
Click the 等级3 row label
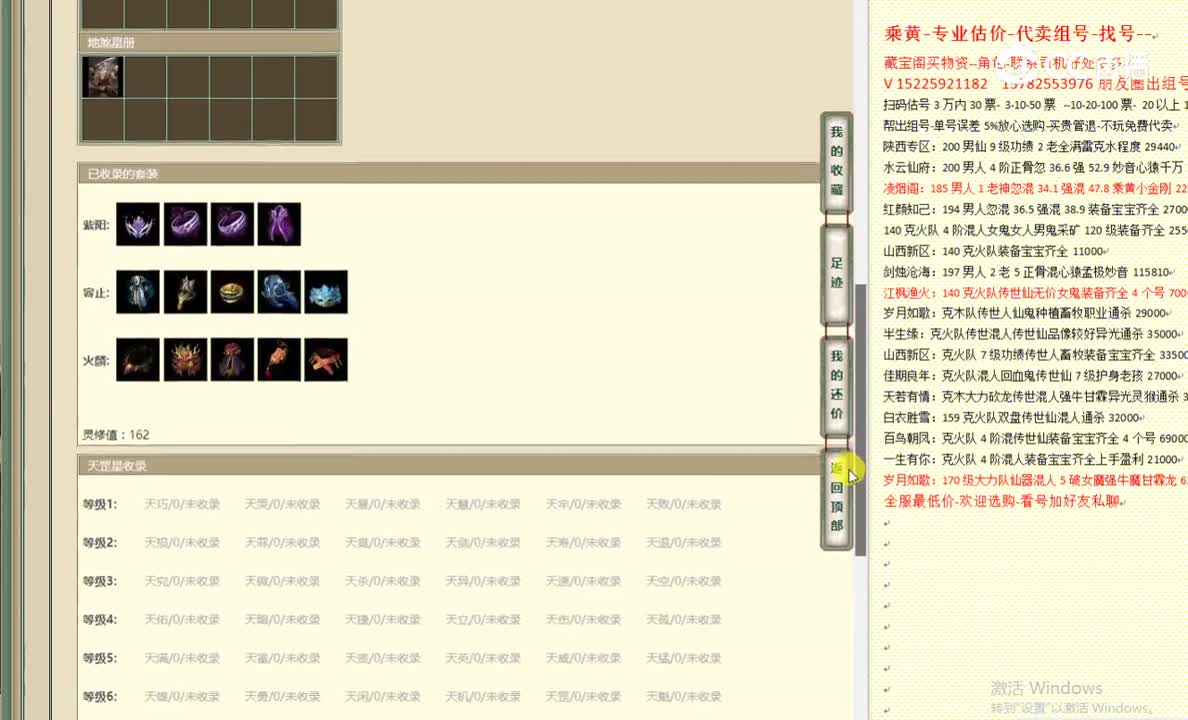[100, 581]
